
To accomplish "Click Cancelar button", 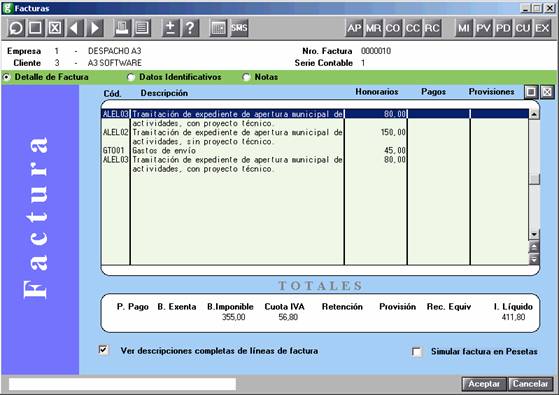I will [530, 384].
